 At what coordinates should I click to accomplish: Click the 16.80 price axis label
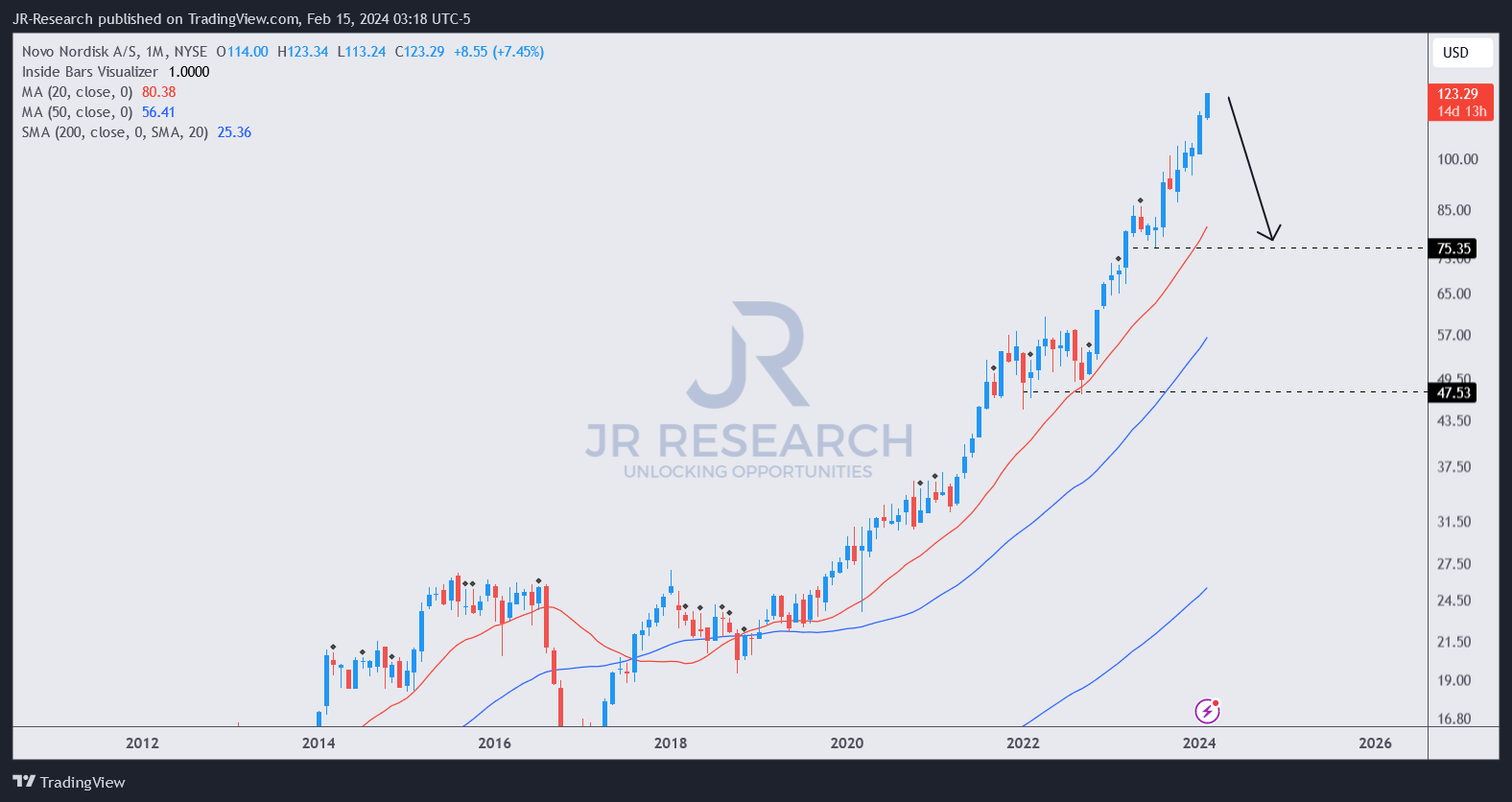(x=1453, y=719)
